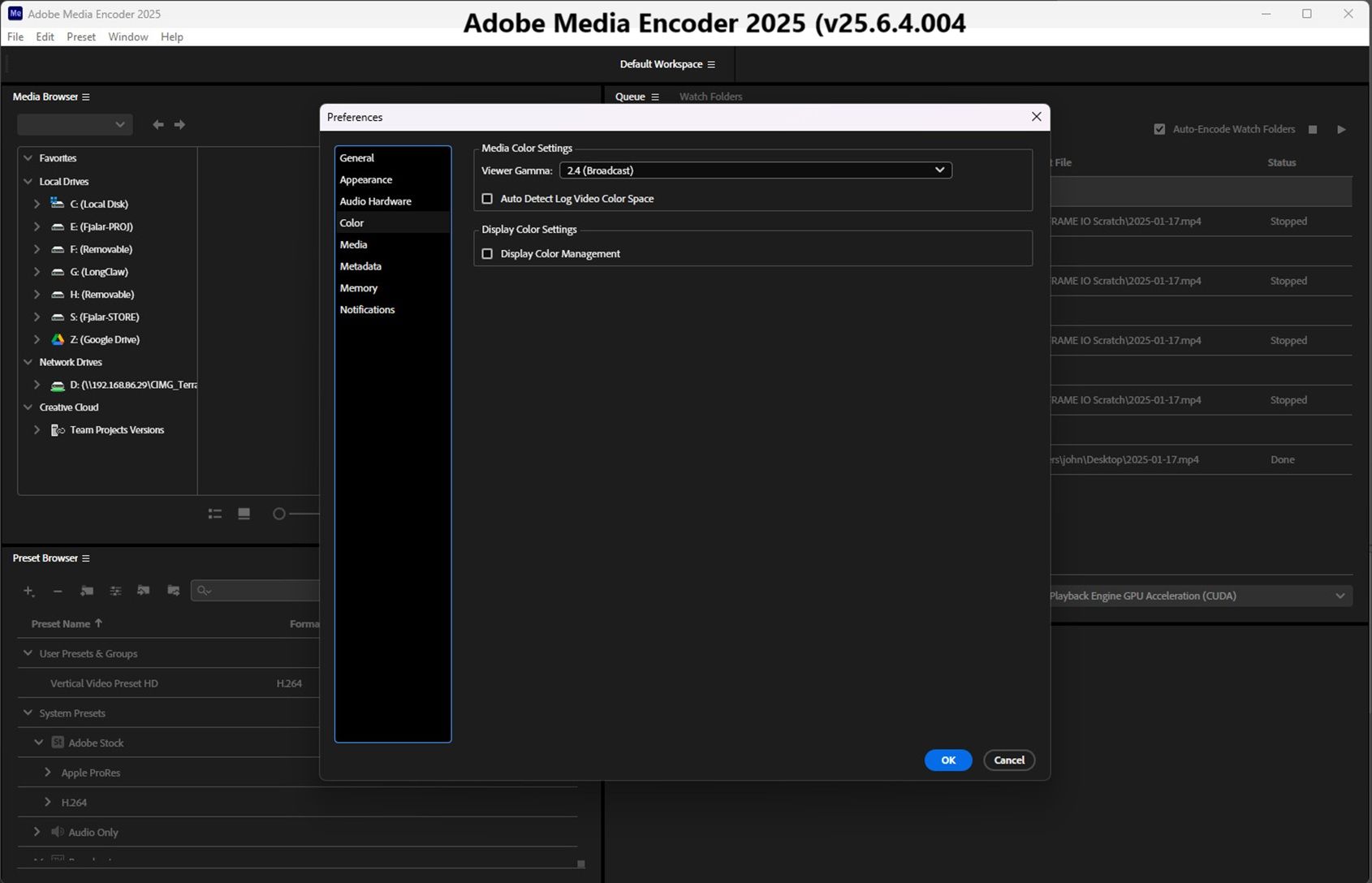Viewport: 1372px width, 883px height.
Task: Click the Media Browser forward arrow
Action: pyautogui.click(x=180, y=124)
